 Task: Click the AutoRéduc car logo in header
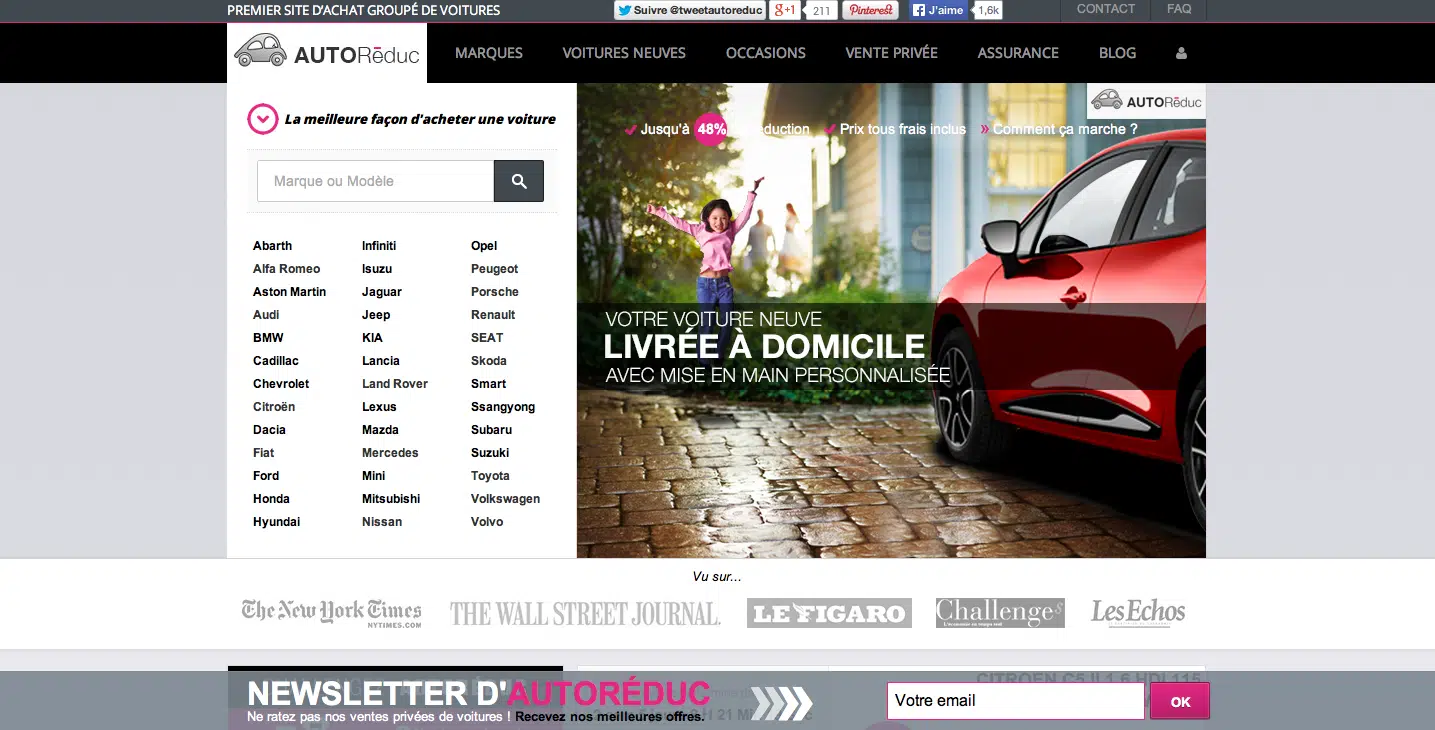pyautogui.click(x=327, y=52)
